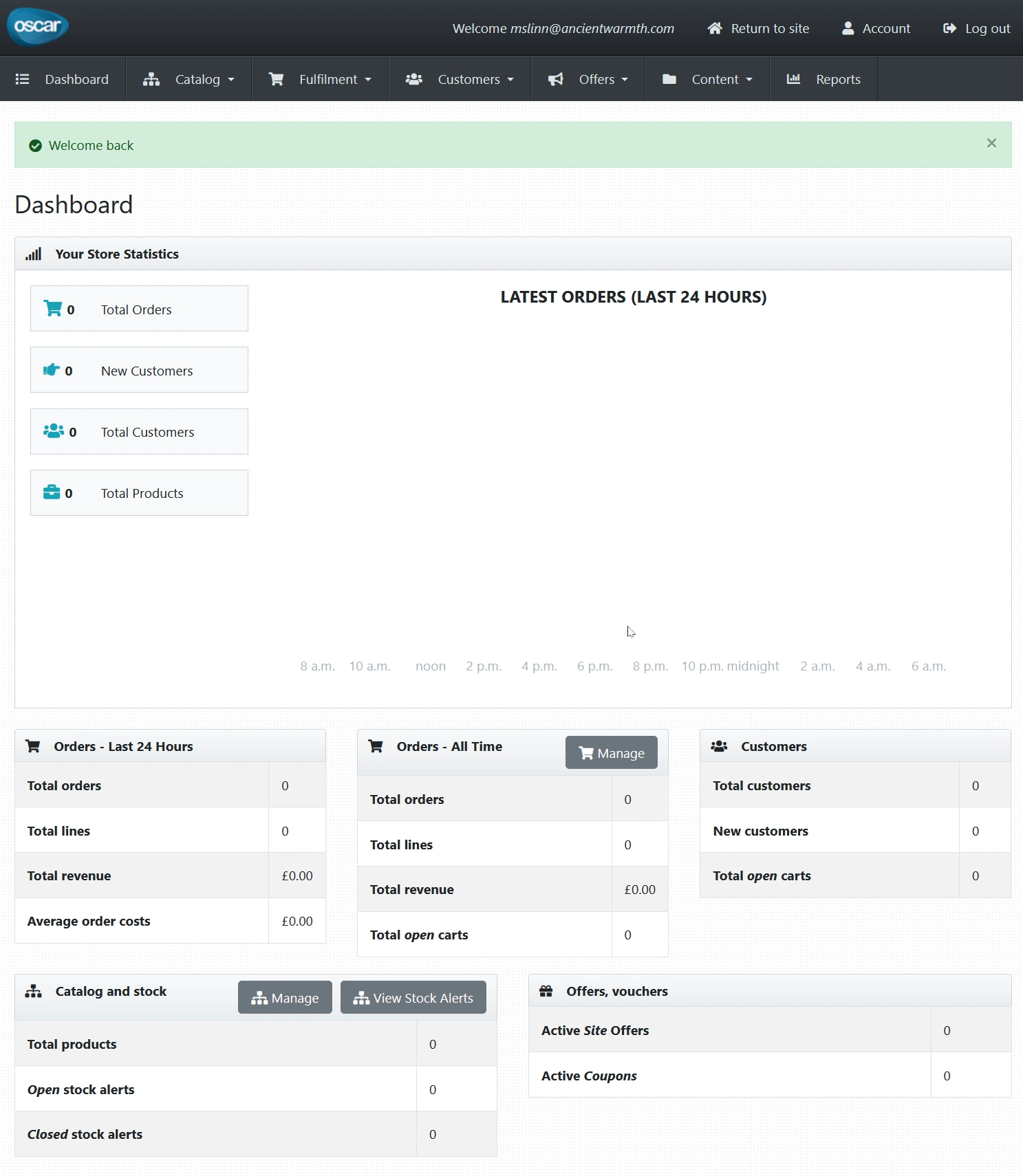Click the Total Products briefcase icon
Image resolution: width=1023 pixels, height=1176 pixels.
pos(52,492)
